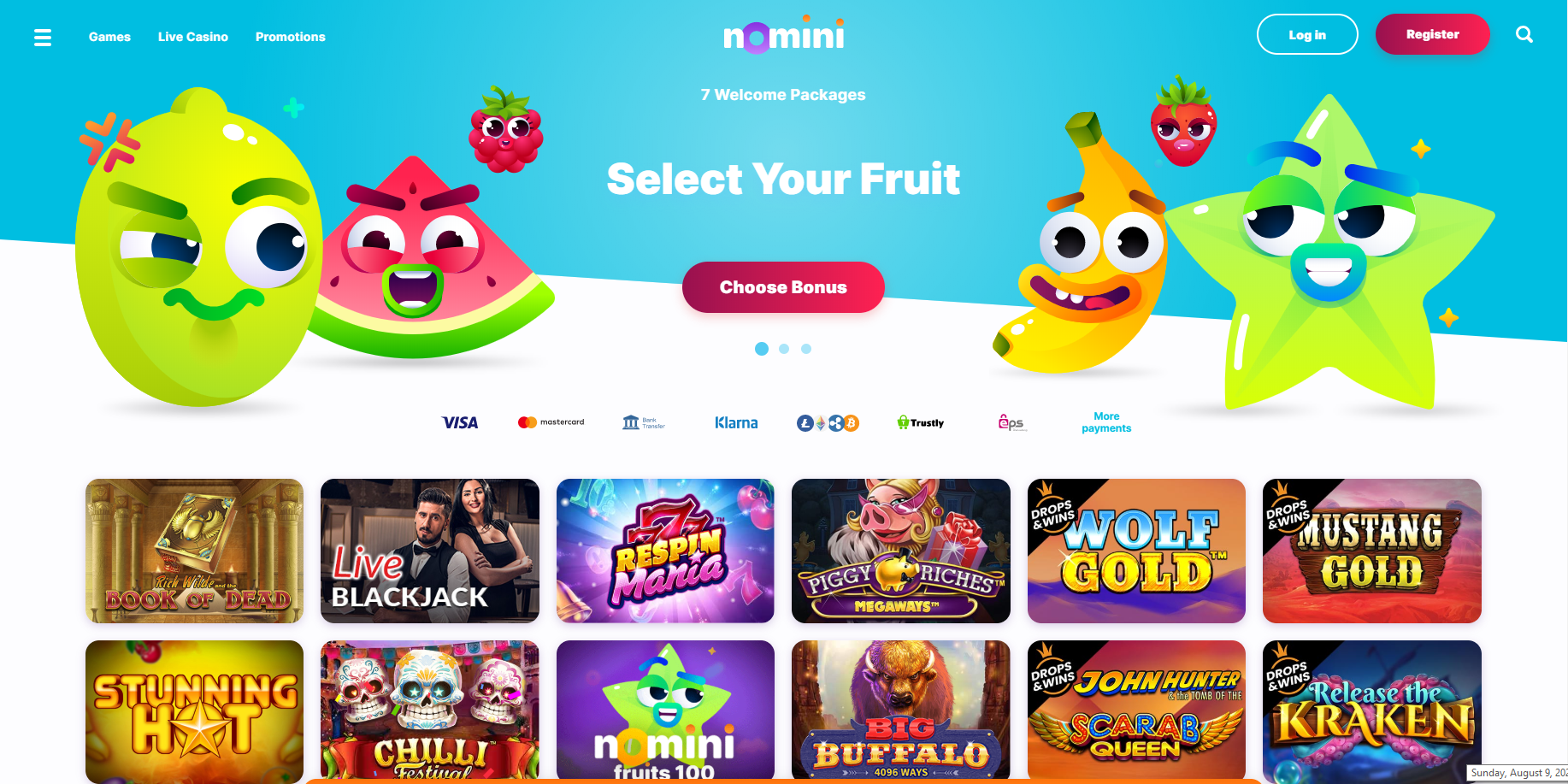
Task: Click the Nomini logo in header
Action: tap(784, 35)
